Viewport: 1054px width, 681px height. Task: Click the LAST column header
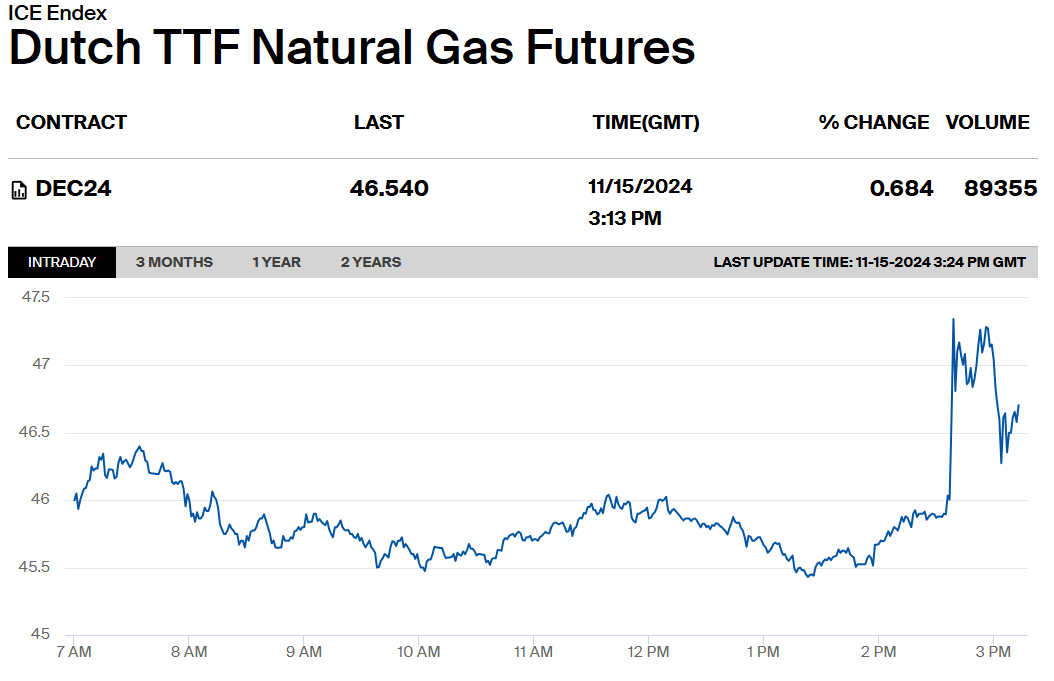coord(378,122)
